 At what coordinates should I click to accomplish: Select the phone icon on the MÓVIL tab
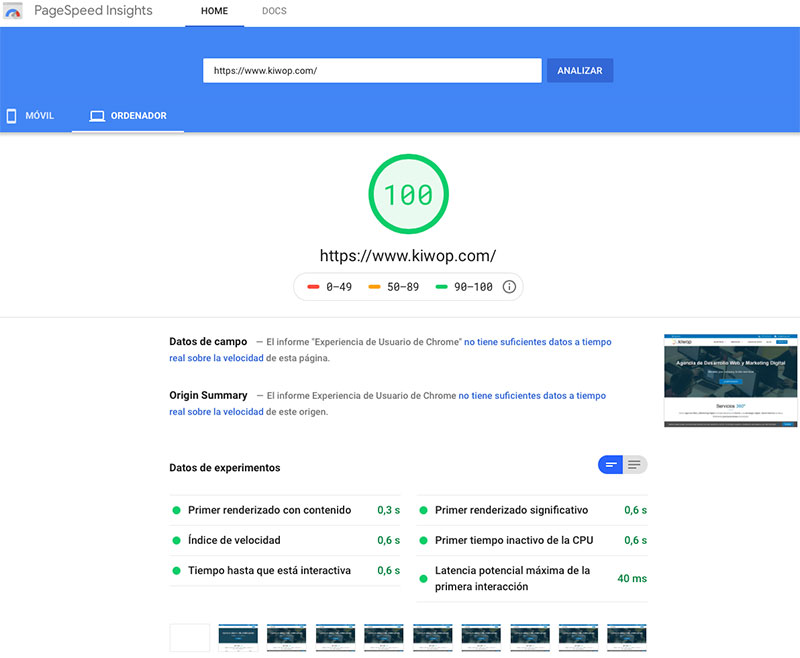[10, 115]
